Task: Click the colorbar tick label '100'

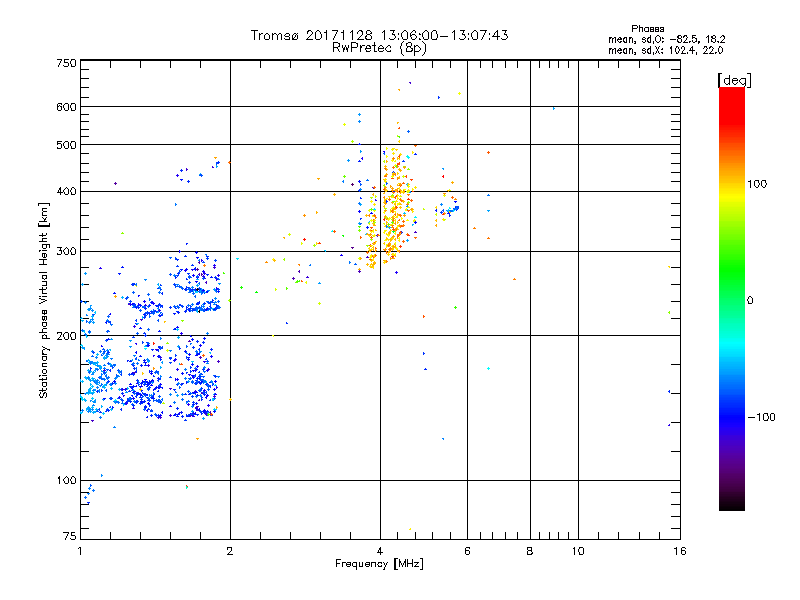Action: point(757,184)
